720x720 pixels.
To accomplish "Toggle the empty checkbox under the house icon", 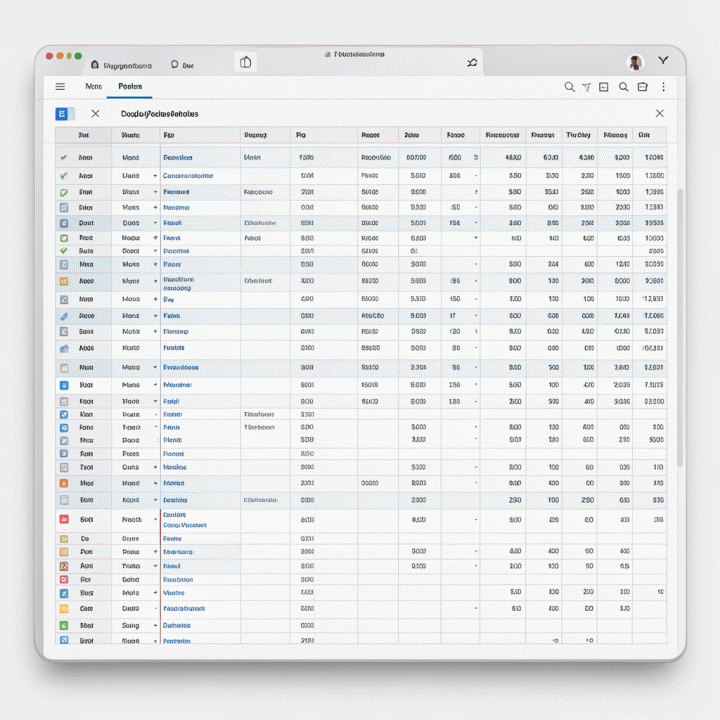I will 64,368.
